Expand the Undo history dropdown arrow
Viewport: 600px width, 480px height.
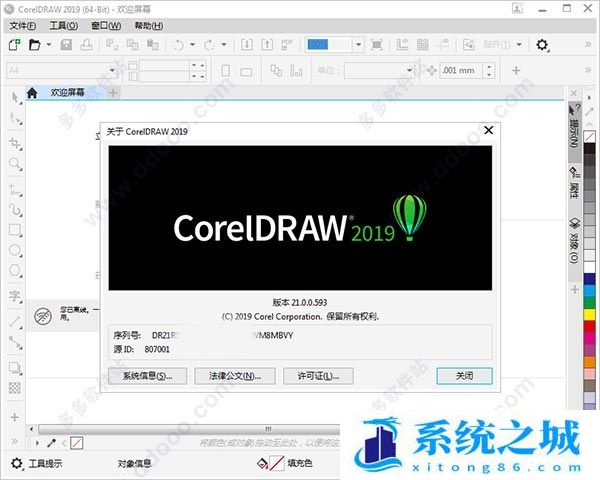pyautogui.click(x=192, y=45)
